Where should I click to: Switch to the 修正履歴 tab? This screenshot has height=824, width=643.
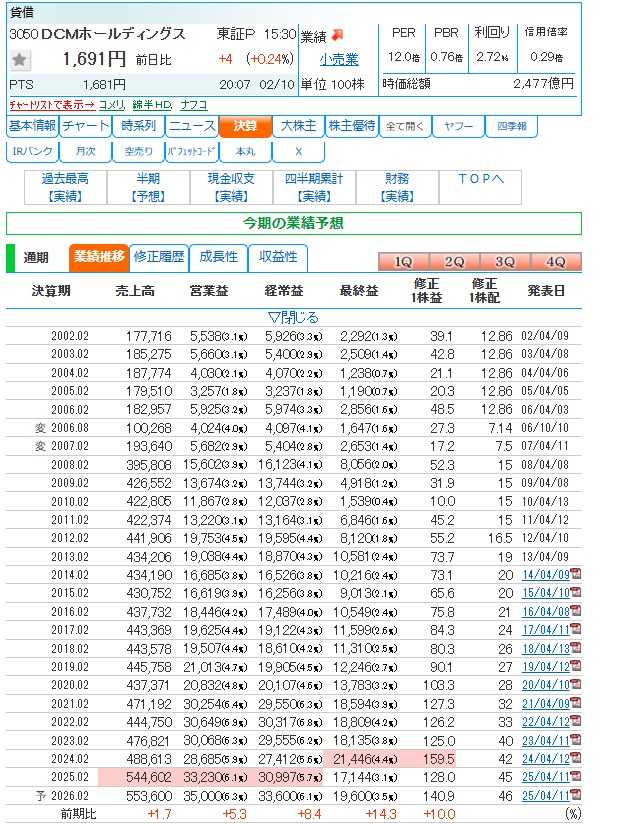click(159, 257)
